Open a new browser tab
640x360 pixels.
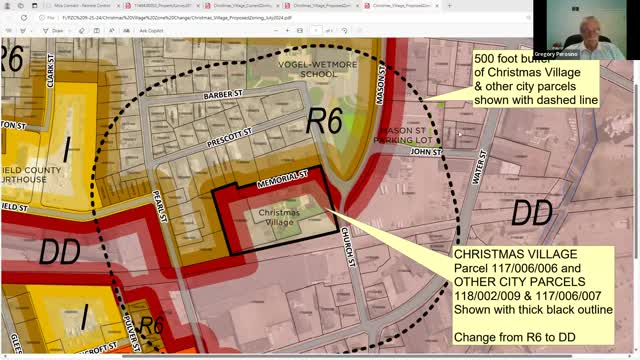(449, 6)
